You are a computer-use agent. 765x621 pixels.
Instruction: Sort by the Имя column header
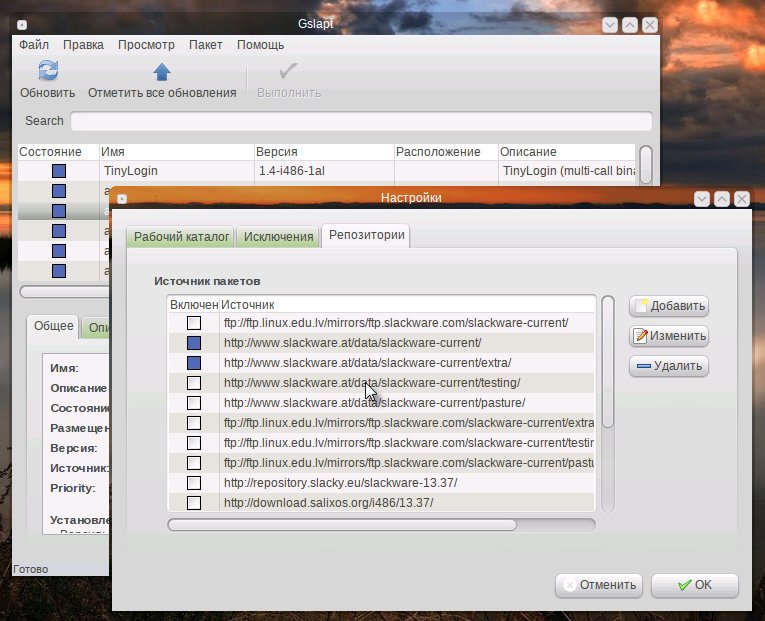point(177,152)
